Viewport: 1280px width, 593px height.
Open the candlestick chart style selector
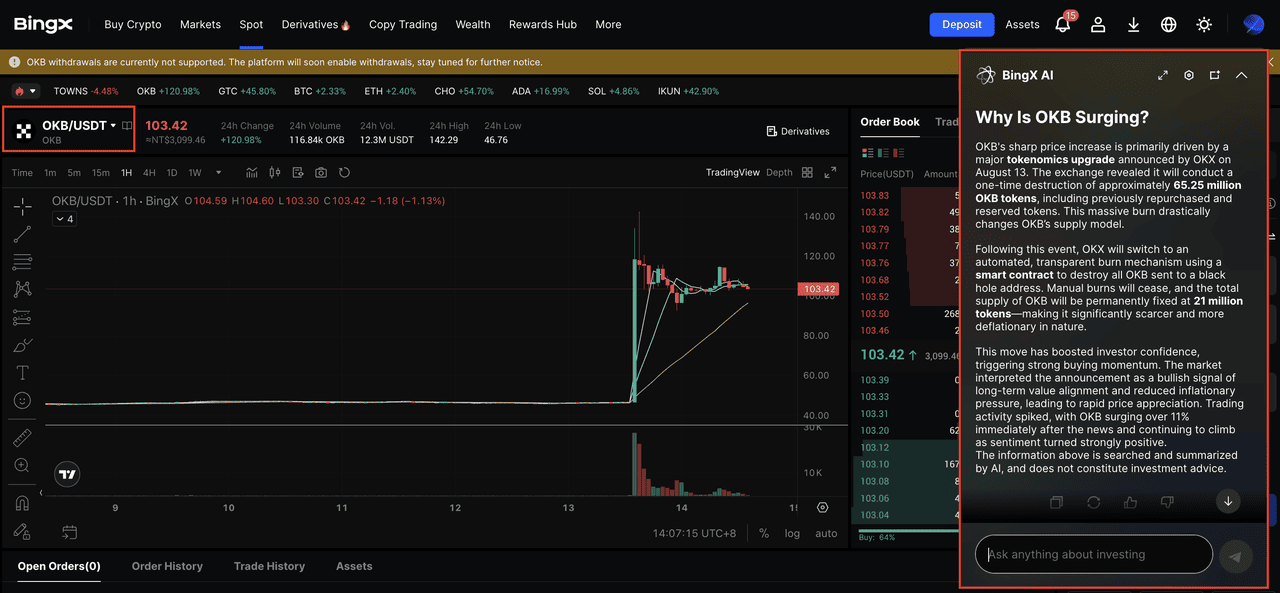(x=275, y=173)
